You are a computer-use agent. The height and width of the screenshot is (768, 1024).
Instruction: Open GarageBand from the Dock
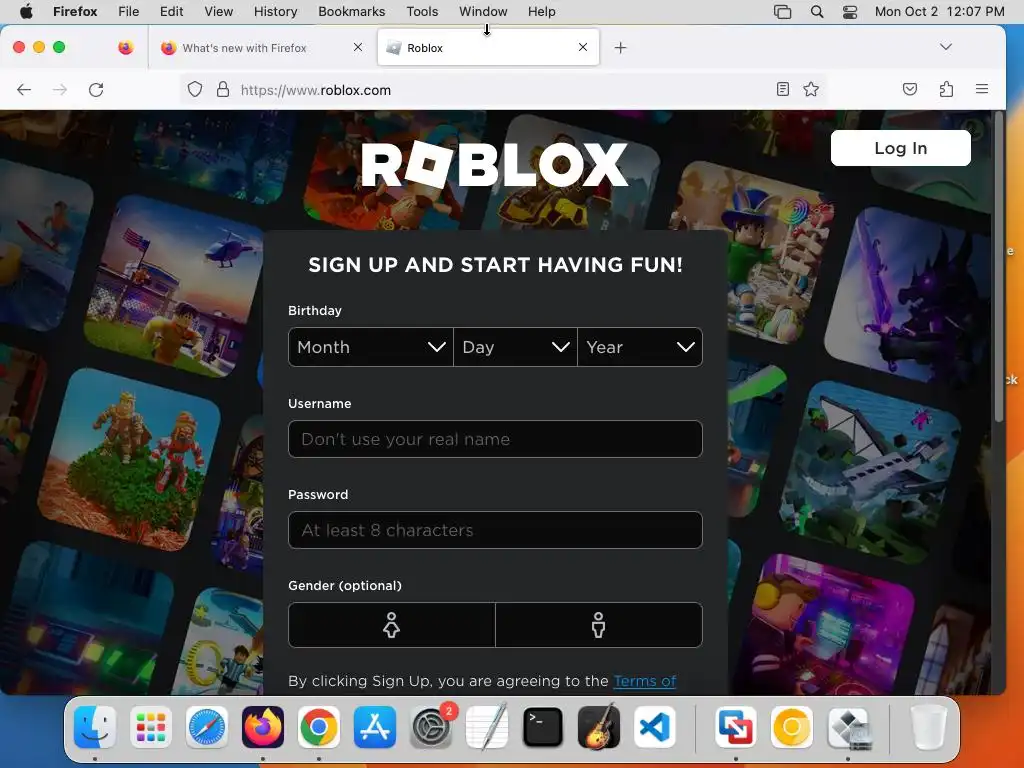click(599, 727)
